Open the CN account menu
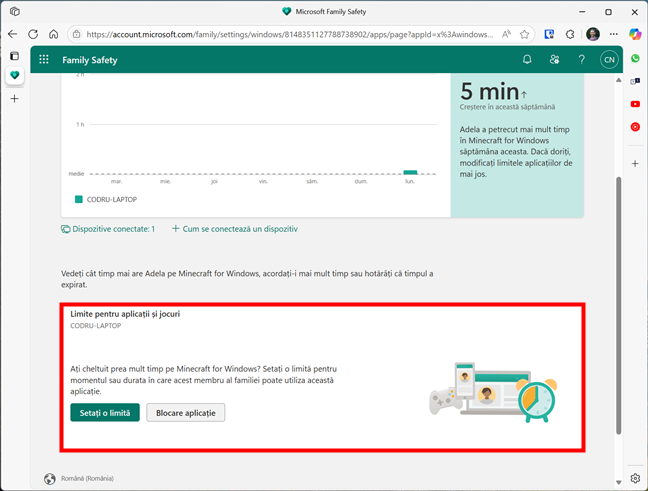Image resolution: width=648 pixels, height=491 pixels. (609, 60)
